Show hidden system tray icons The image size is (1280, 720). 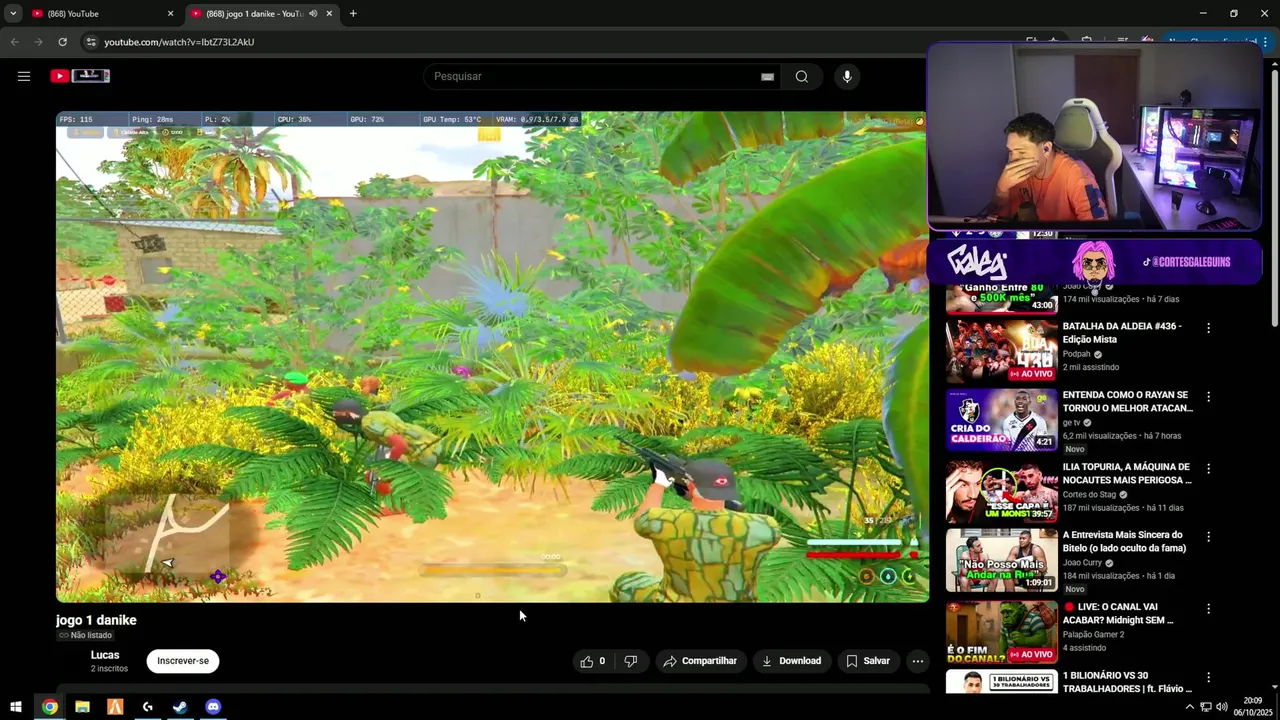(1191, 707)
